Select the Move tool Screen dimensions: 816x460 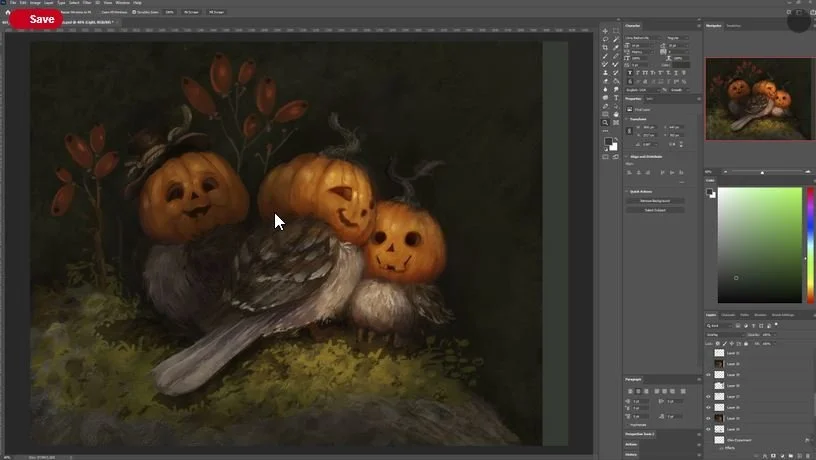point(605,31)
